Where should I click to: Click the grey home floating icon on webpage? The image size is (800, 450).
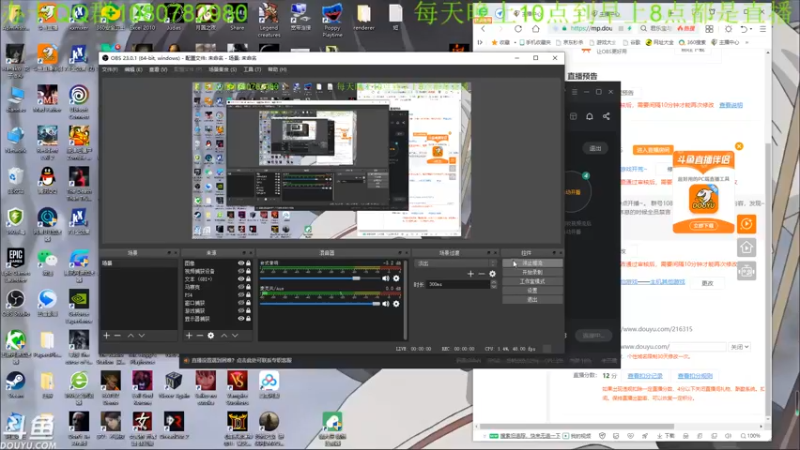pyautogui.click(x=746, y=247)
